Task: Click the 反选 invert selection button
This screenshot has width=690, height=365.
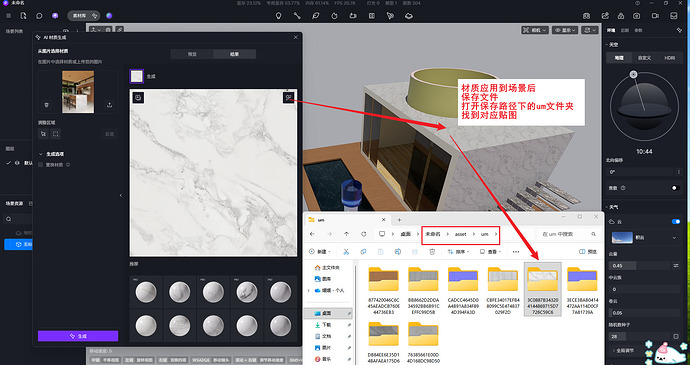Action: 110,133
